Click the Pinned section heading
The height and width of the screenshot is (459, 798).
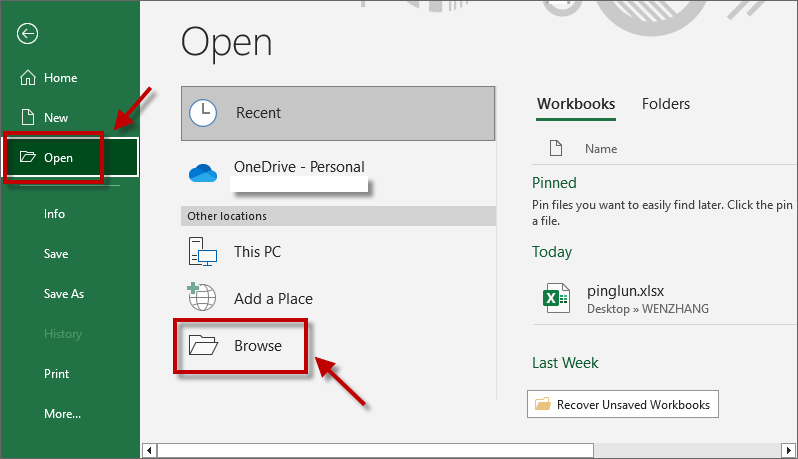(554, 183)
